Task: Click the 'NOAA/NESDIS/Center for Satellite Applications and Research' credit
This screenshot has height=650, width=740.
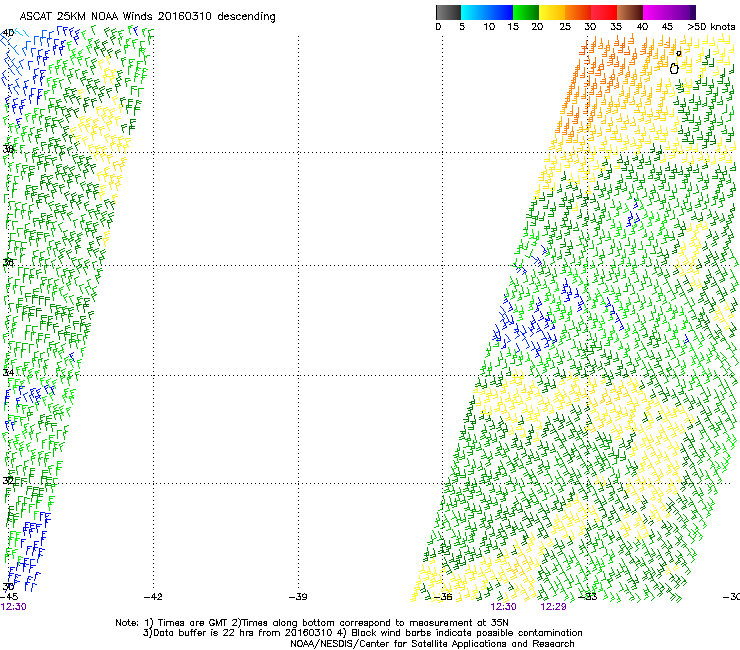Action: point(432,644)
